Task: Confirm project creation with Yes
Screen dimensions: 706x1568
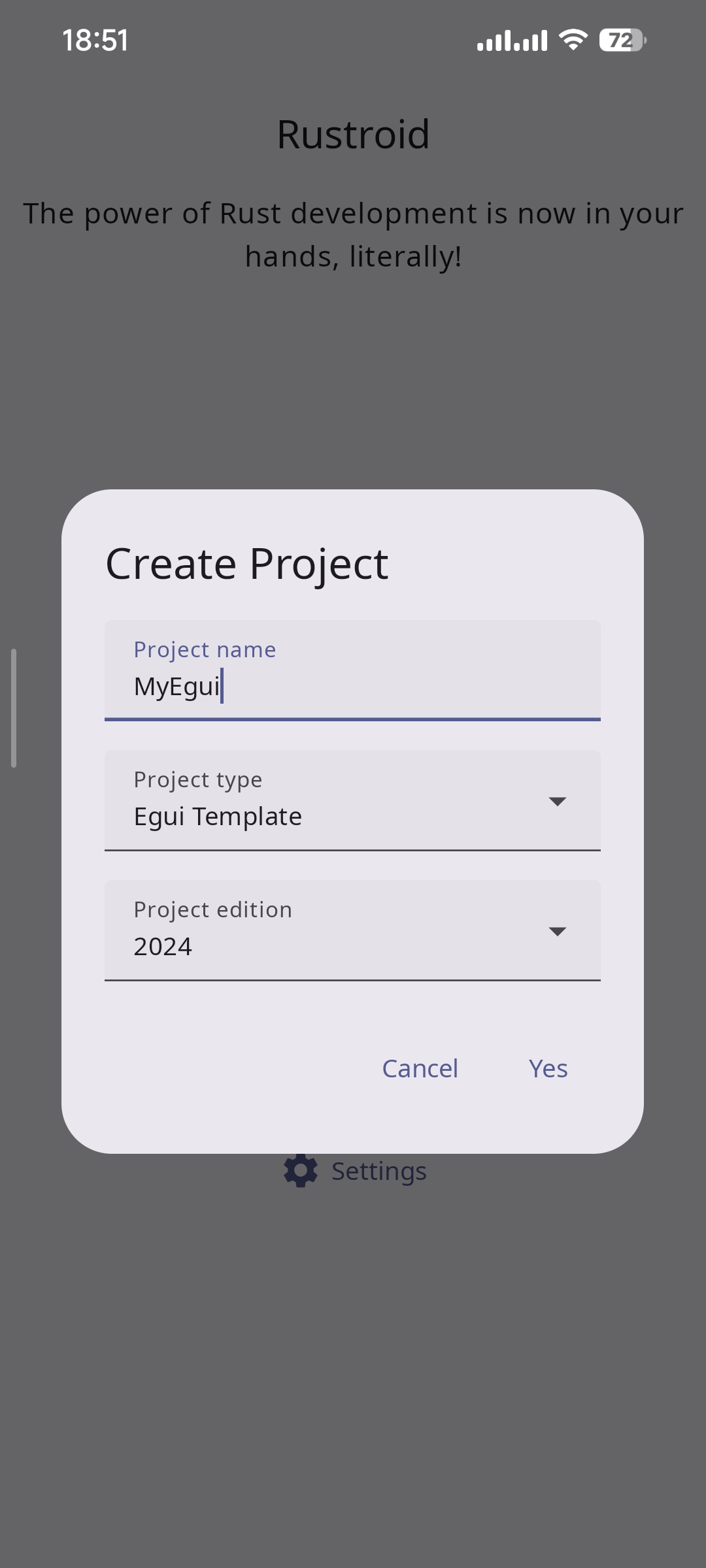Action: point(548,1068)
